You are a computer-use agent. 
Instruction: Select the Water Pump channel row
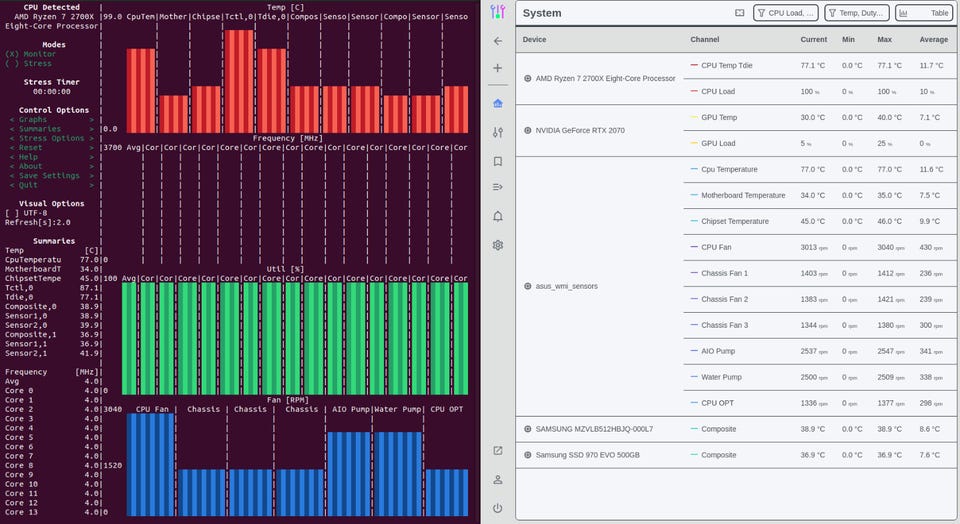click(820, 377)
